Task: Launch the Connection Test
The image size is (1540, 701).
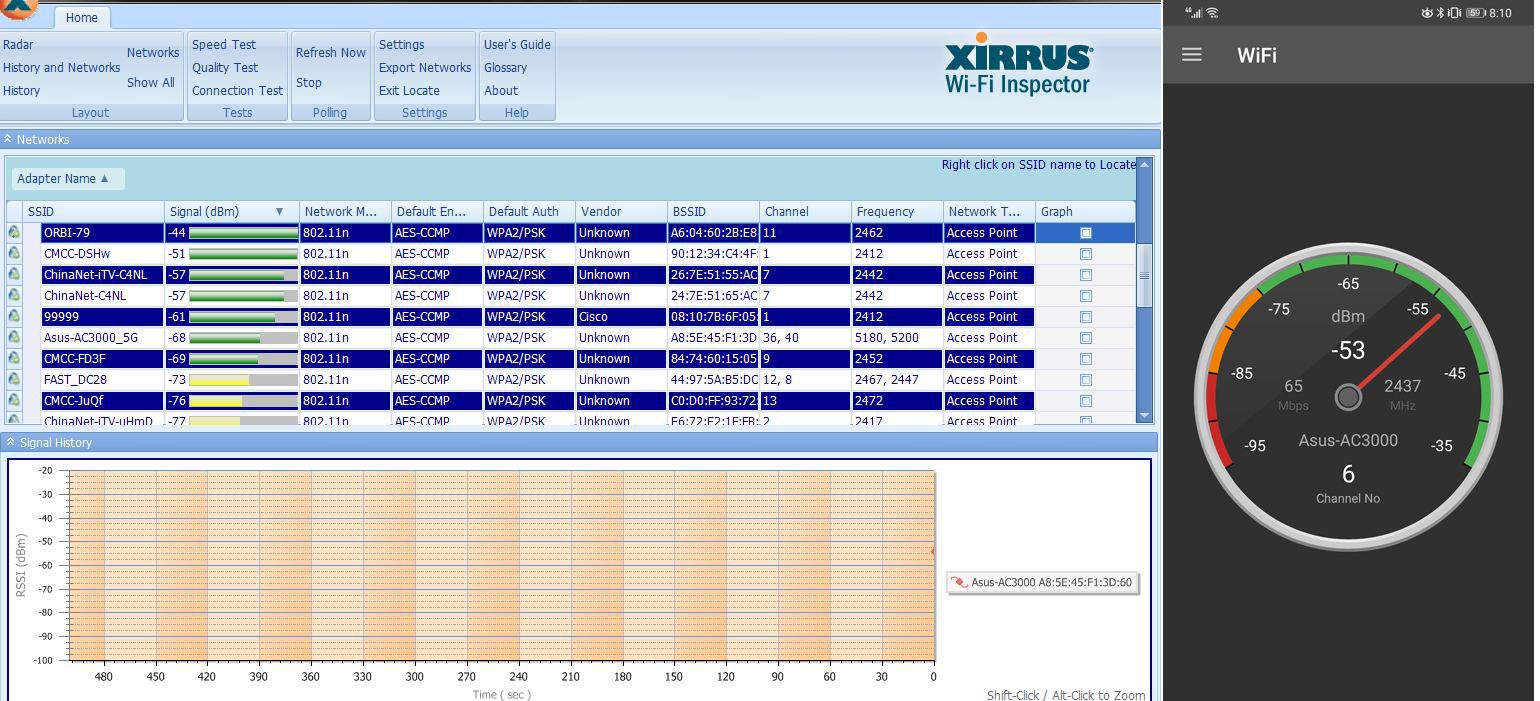Action: [x=237, y=91]
